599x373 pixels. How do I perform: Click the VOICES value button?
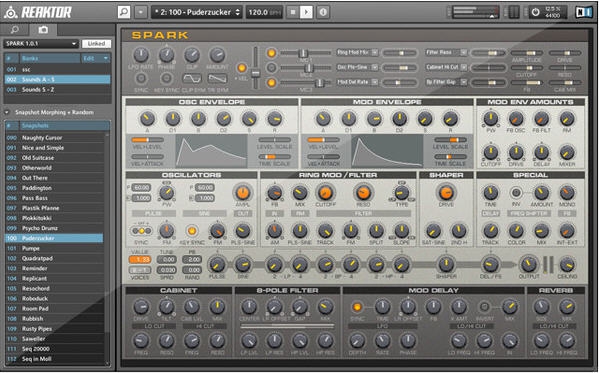(x=140, y=270)
